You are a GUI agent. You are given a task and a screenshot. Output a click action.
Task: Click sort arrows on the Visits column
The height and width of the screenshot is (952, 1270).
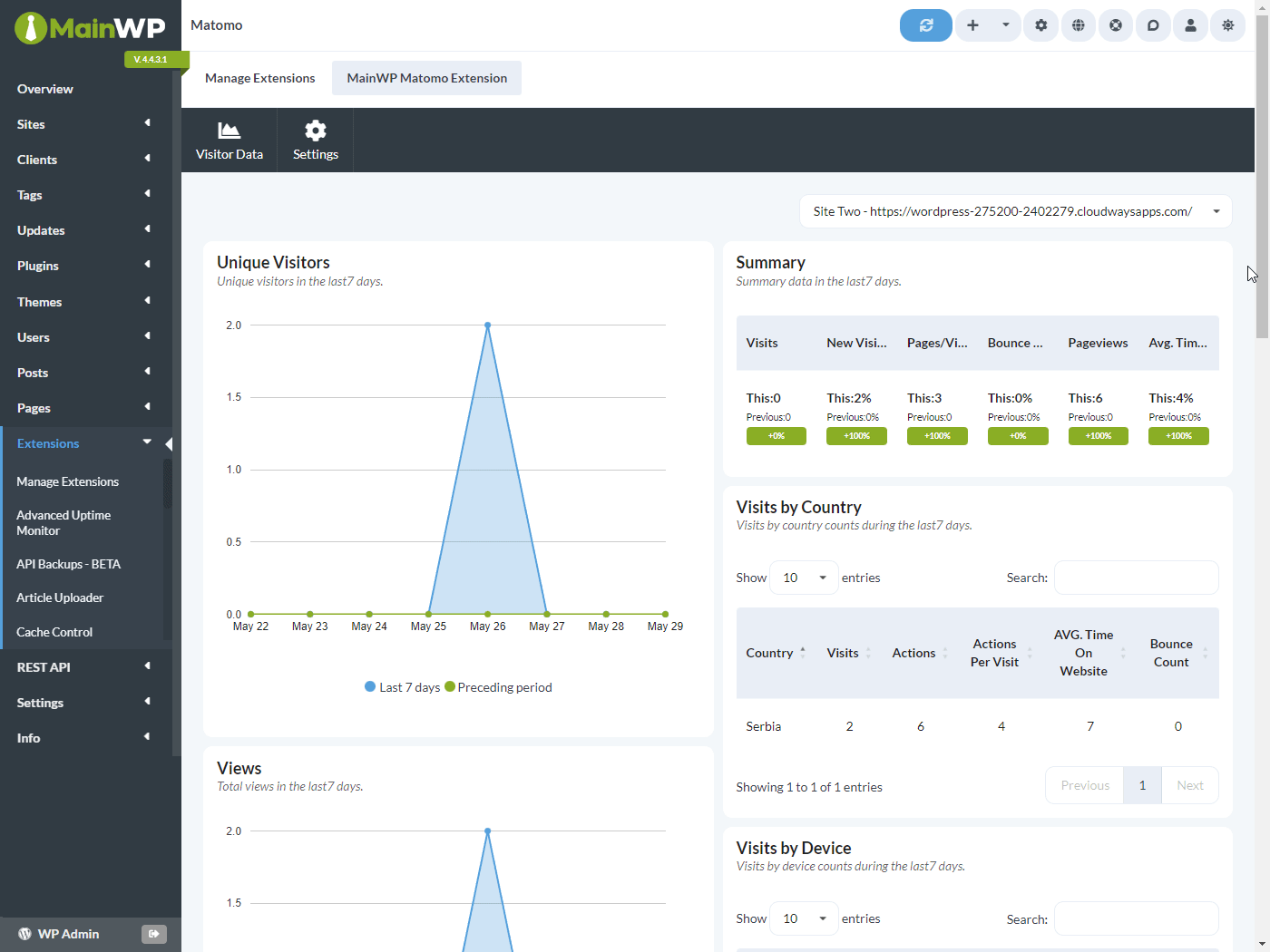868,653
